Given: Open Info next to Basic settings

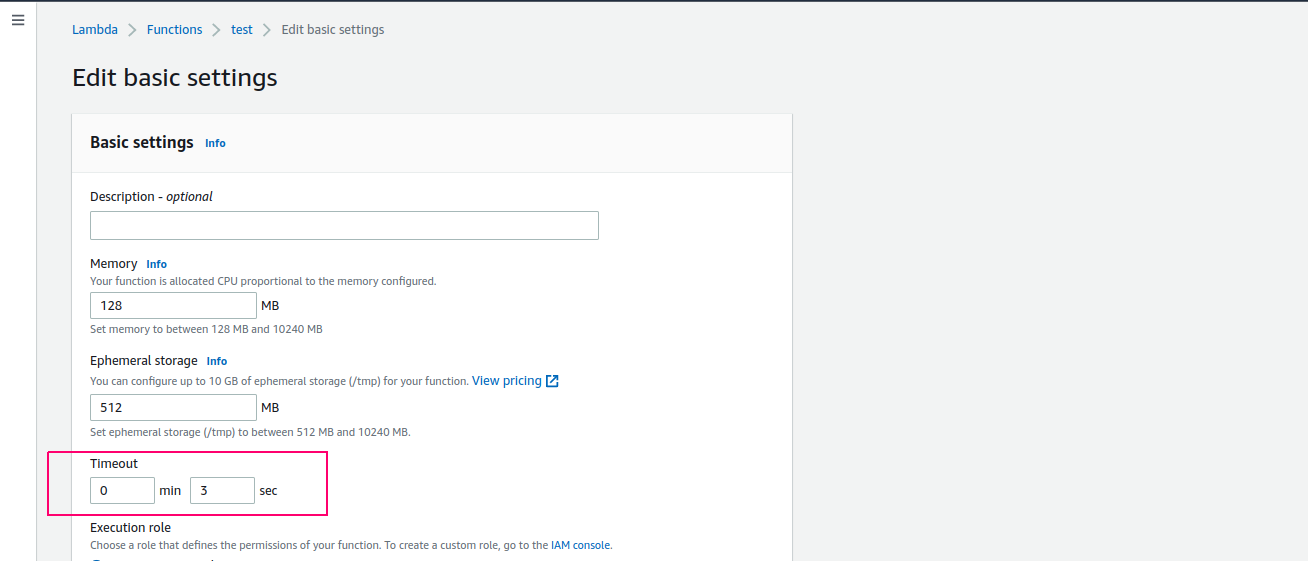Looking at the screenshot, I should click(215, 143).
